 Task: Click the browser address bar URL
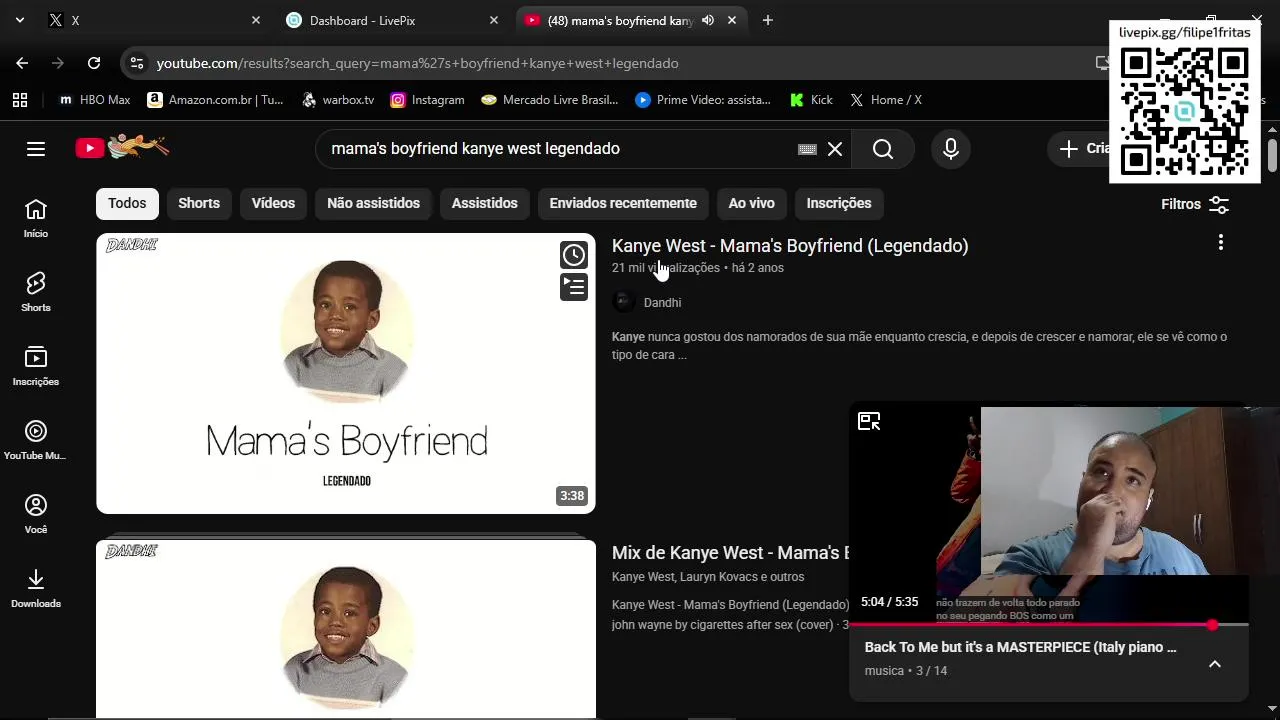418,63
